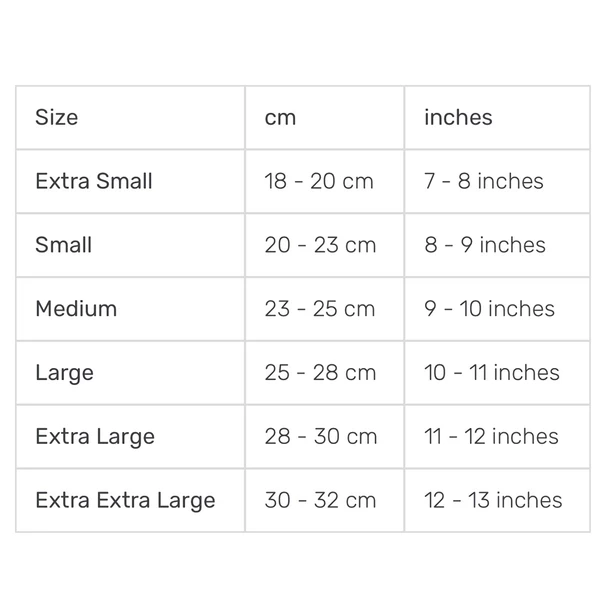The image size is (600, 600).
Task: Click the 9 - 10 inches cell
Action: pos(490,309)
